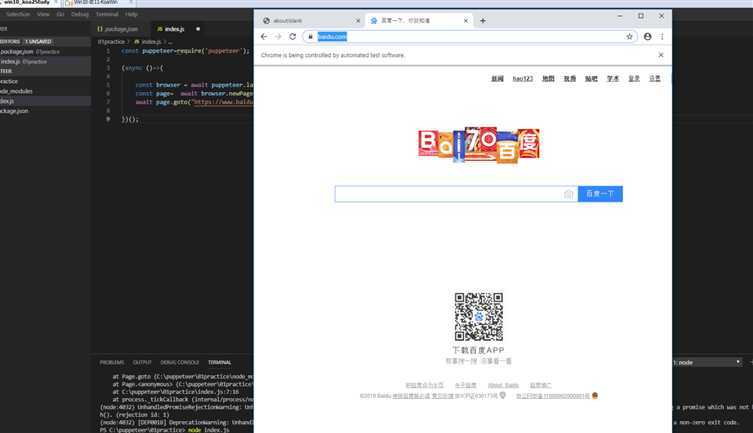Open the View menu in VS Code

coord(43,14)
